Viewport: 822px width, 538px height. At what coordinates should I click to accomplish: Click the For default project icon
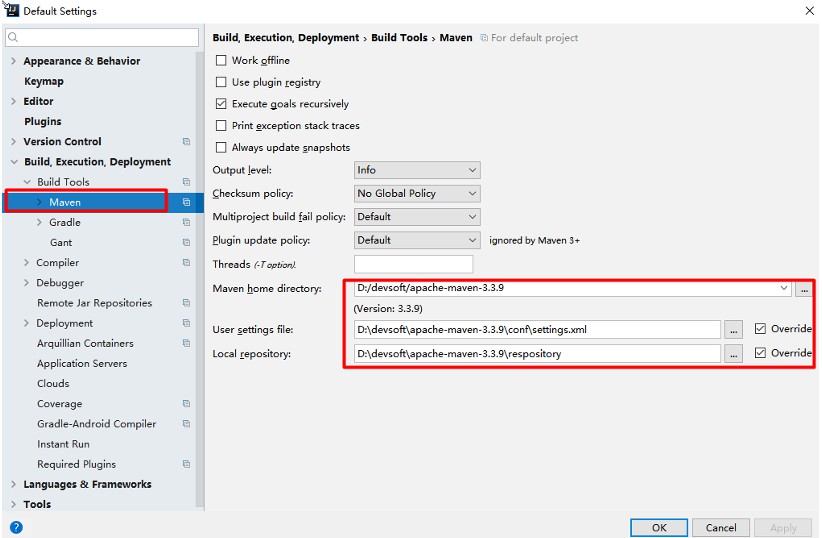(484, 38)
